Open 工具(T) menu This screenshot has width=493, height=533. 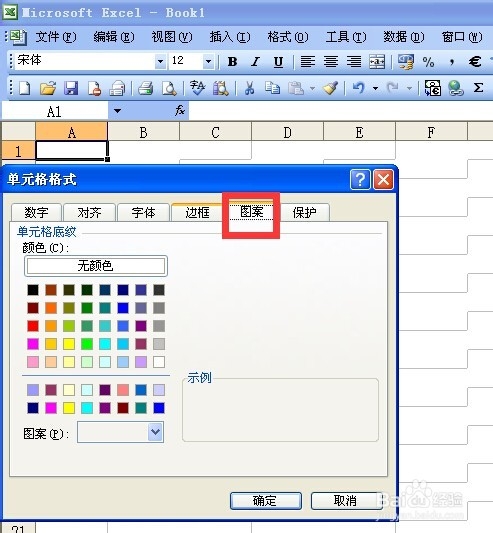pyautogui.click(x=346, y=37)
